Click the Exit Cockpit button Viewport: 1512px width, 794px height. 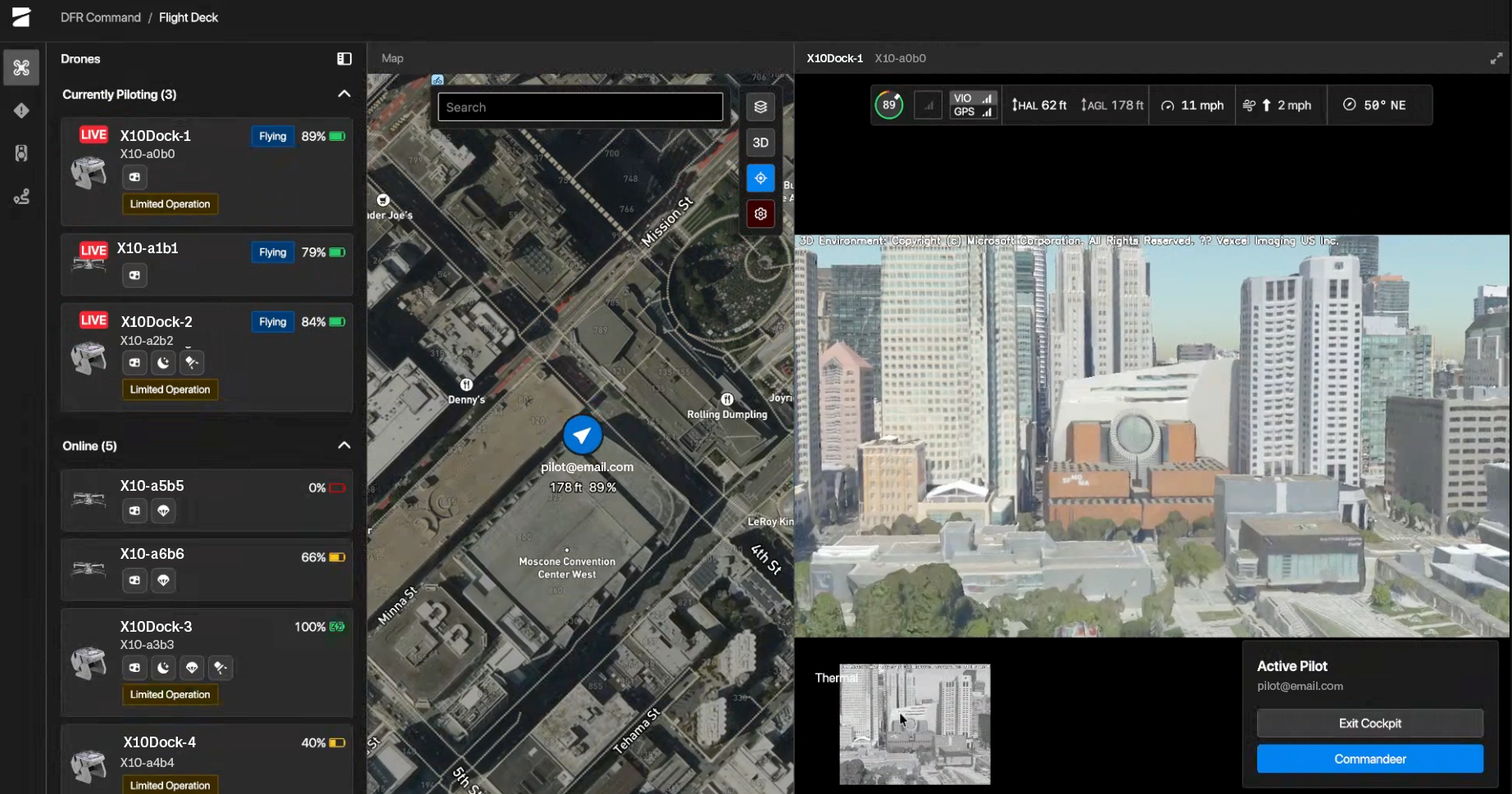(x=1370, y=724)
